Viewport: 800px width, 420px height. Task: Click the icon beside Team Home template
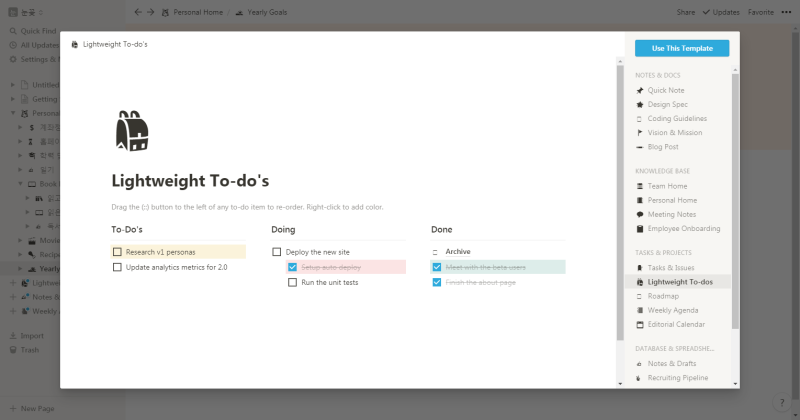[640, 186]
